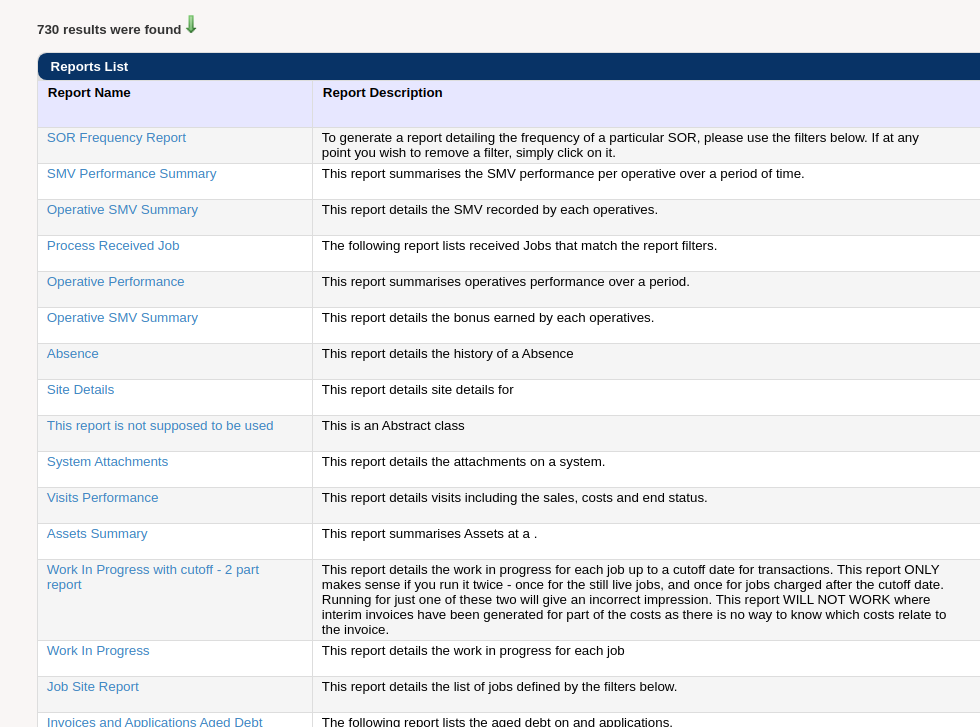Click the Report Name column header
The image size is (980, 727).
click(x=89, y=92)
